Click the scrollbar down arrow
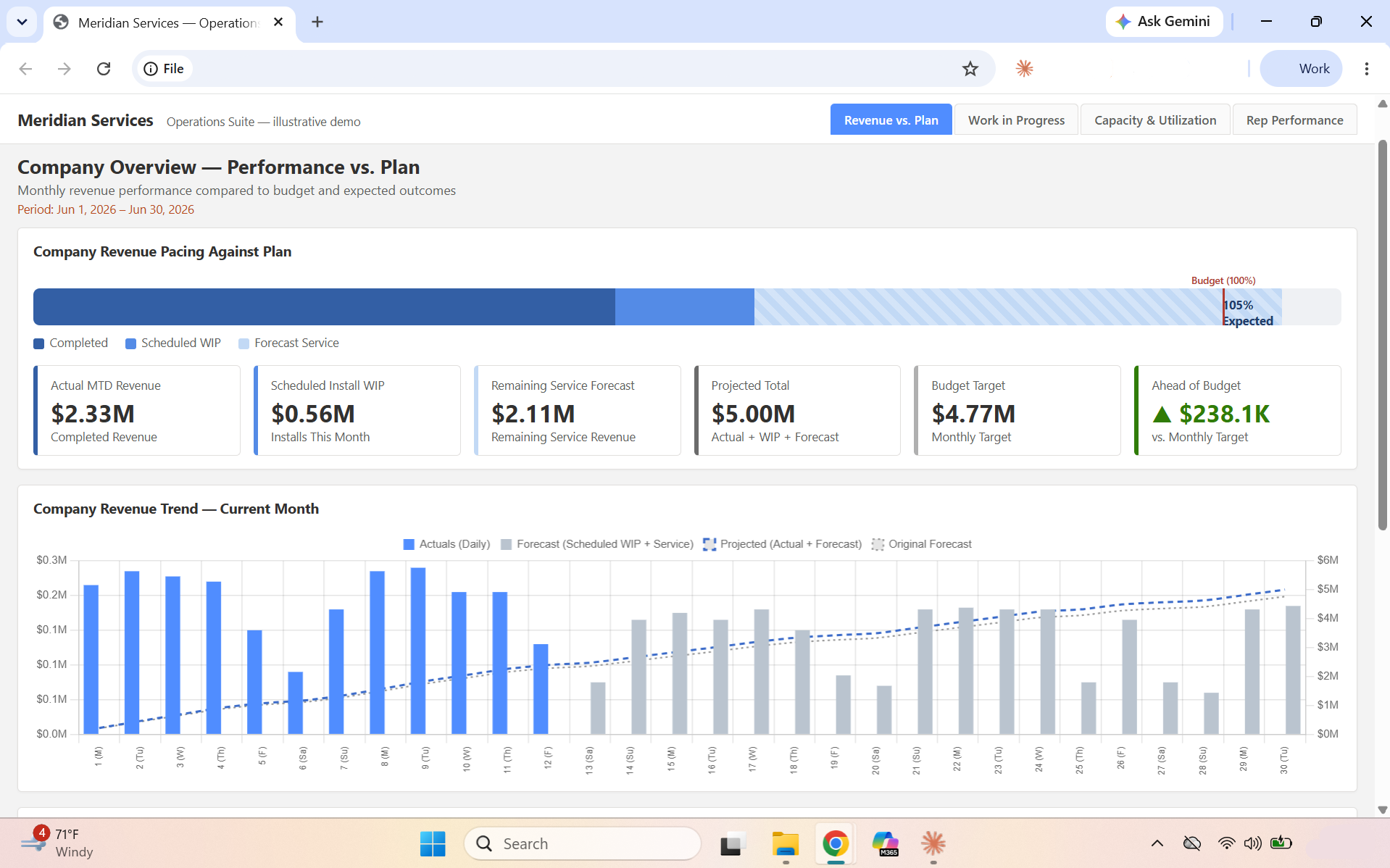This screenshot has height=868, width=1390. [1382, 810]
